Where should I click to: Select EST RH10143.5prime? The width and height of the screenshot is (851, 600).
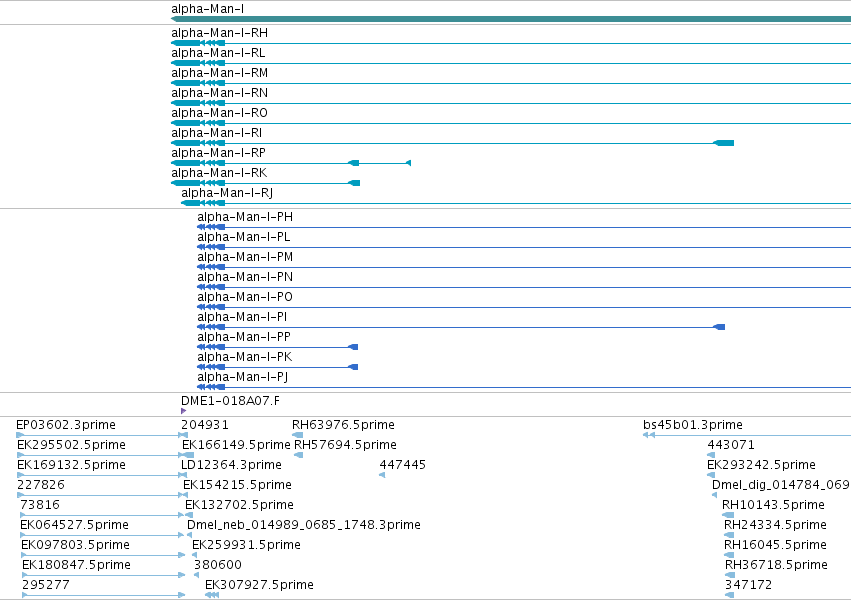tap(773, 505)
